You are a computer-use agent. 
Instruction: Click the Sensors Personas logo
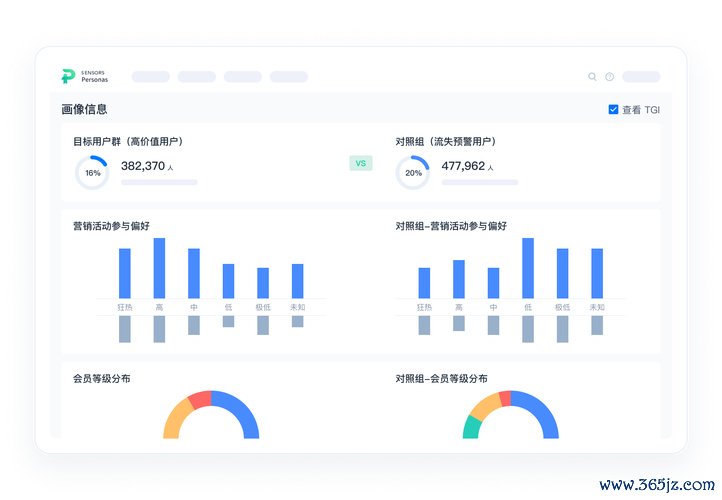(x=85, y=76)
